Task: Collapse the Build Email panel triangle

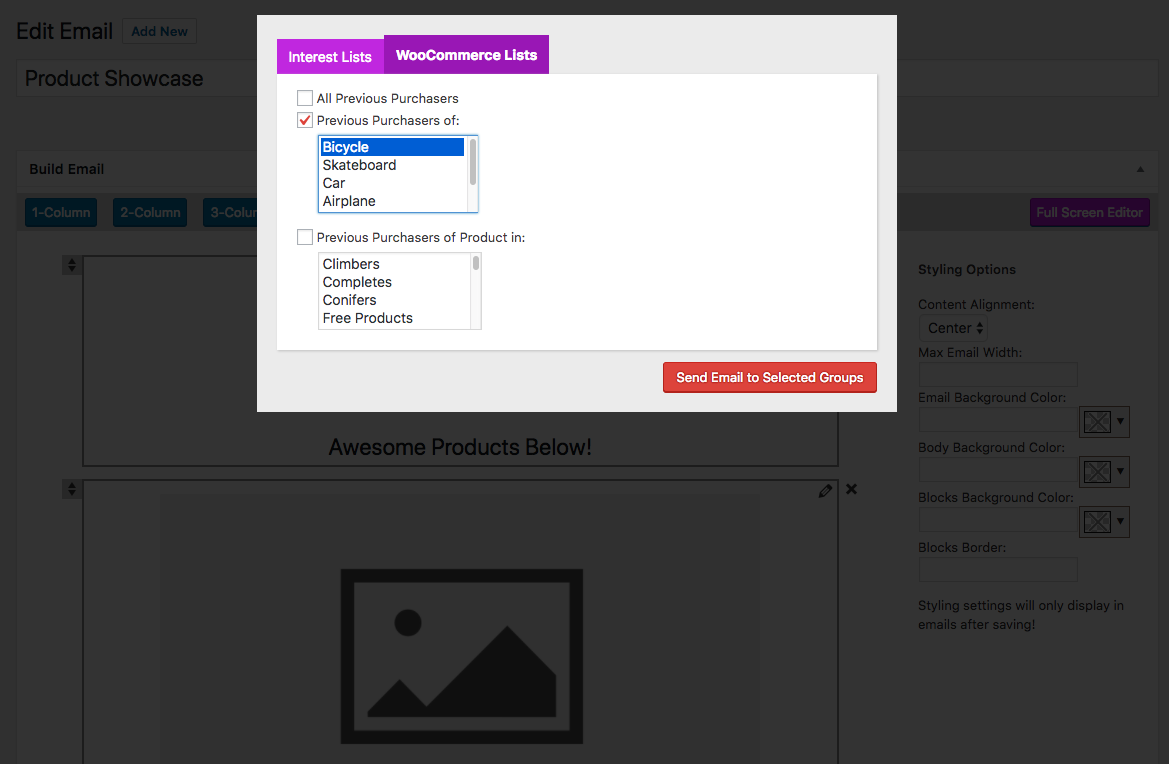Action: click(1140, 169)
